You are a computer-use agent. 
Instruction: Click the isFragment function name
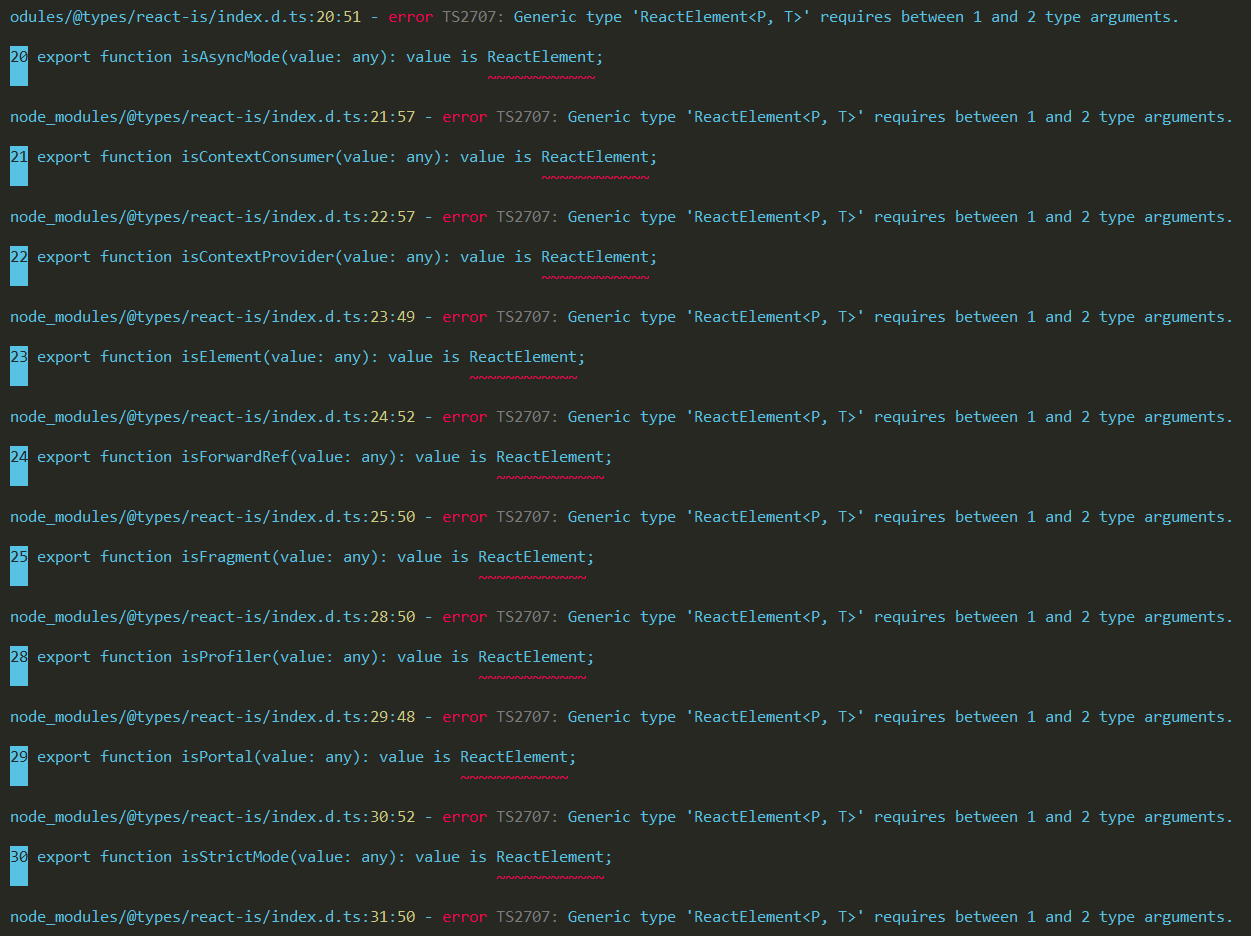226,557
